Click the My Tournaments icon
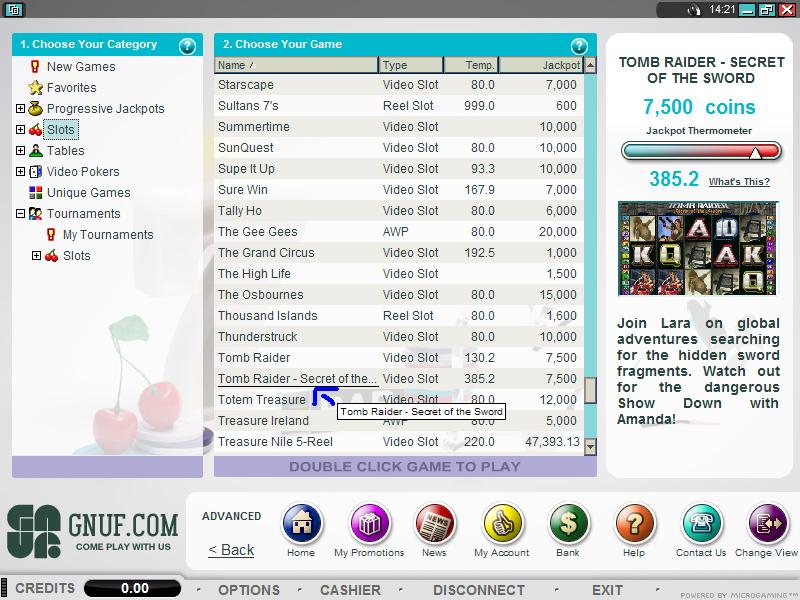The height and width of the screenshot is (600, 800). click(x=51, y=235)
